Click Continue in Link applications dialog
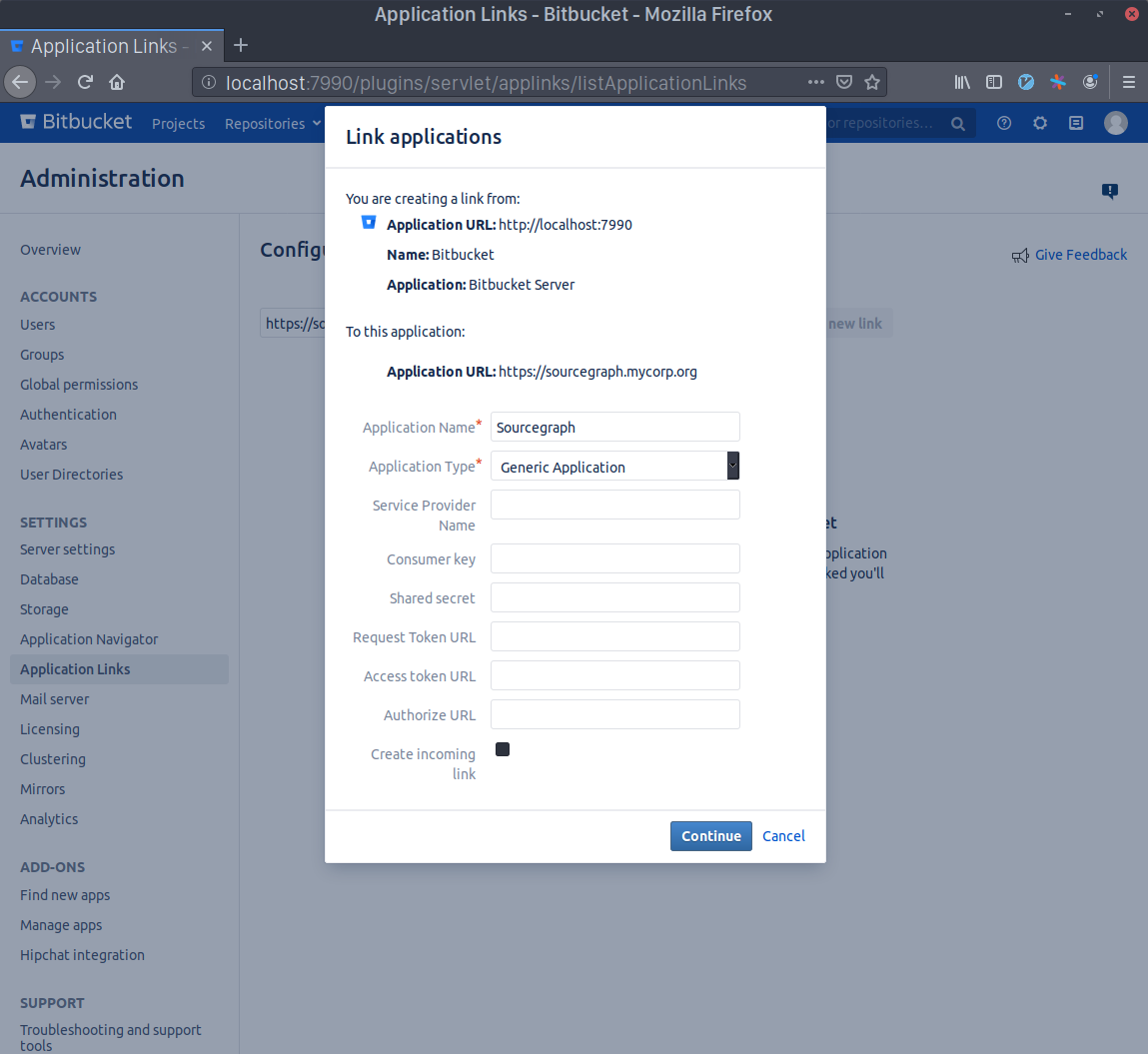Screen dimensions: 1148x1054 [x=711, y=836]
